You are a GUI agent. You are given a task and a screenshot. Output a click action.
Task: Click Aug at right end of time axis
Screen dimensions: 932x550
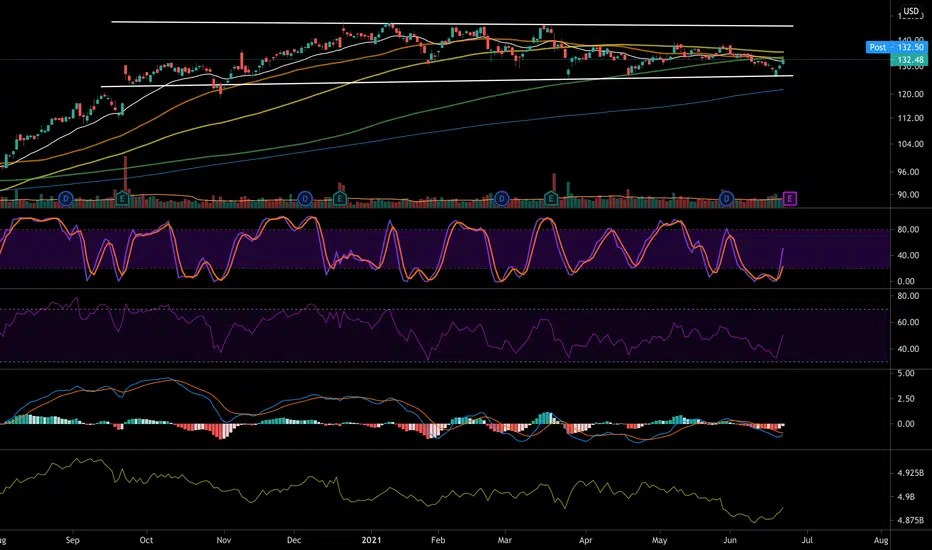point(881,540)
